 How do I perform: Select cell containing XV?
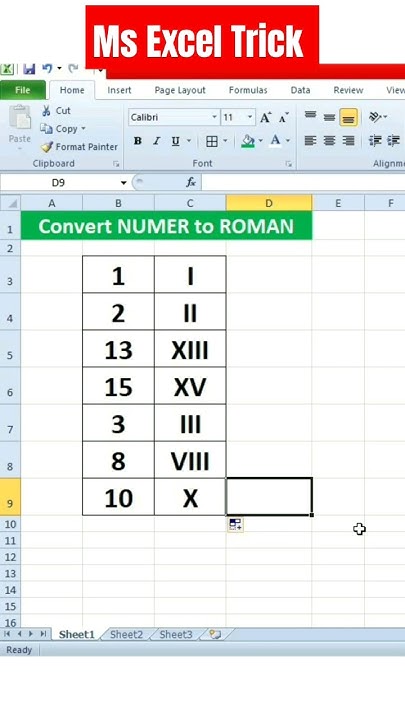190,386
